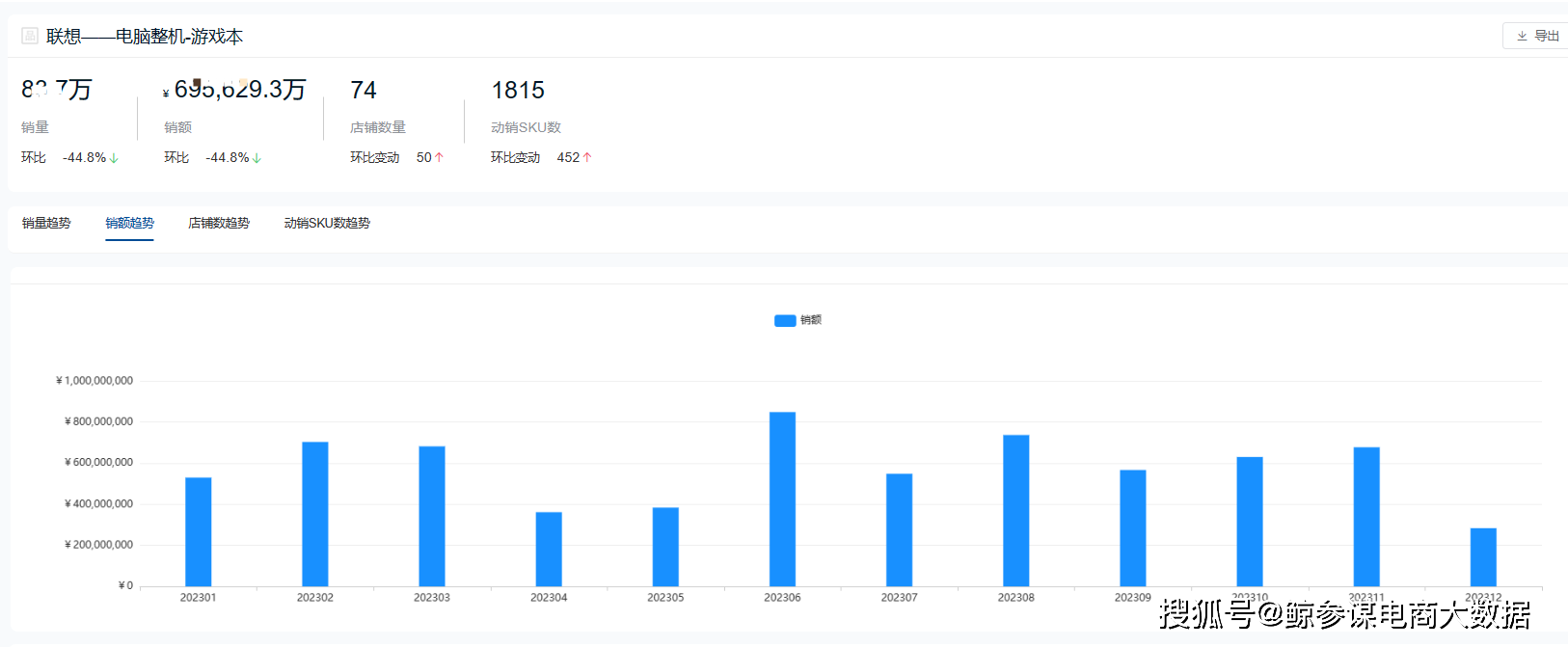Click the ¥0 y-axis label
The image size is (1568, 647).
coord(125,585)
